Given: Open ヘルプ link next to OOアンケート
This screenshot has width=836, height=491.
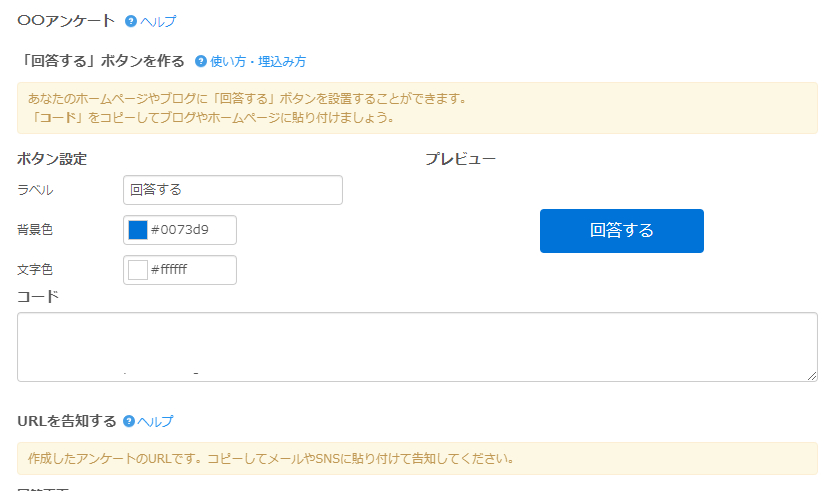Looking at the screenshot, I should click(157, 21).
